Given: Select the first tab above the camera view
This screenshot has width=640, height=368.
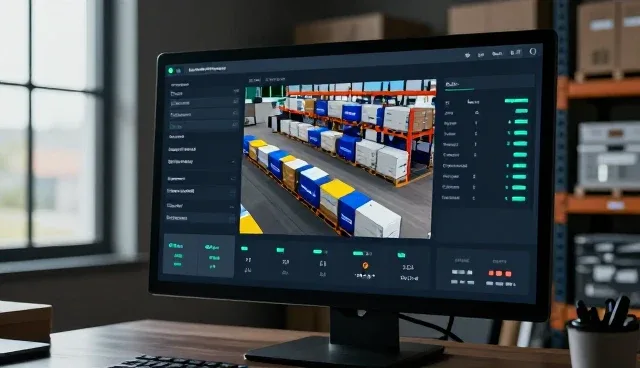Looking at the screenshot, I should pos(254,80).
